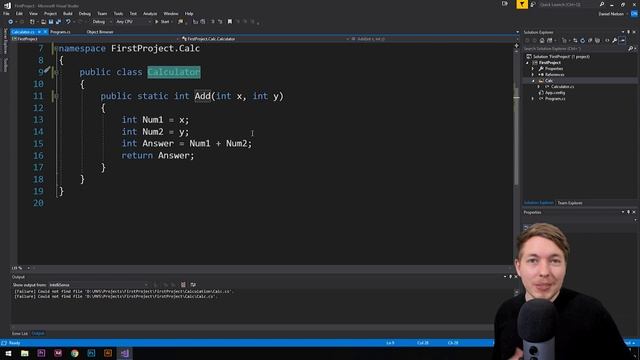Open the Window menu
This screenshot has height=360, width=640.
pyautogui.click(x=171, y=13)
